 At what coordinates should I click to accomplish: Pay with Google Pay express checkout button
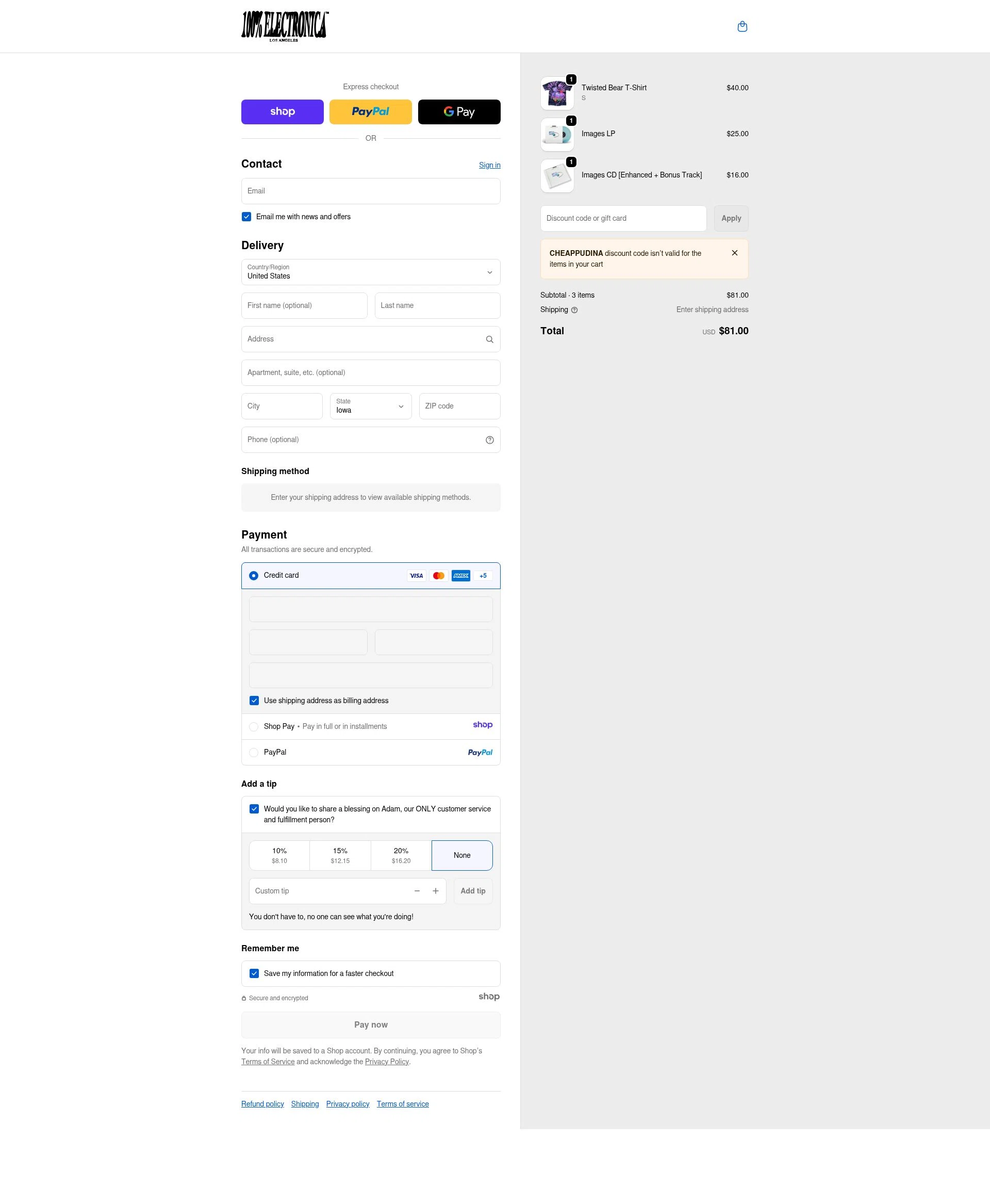coord(459,111)
